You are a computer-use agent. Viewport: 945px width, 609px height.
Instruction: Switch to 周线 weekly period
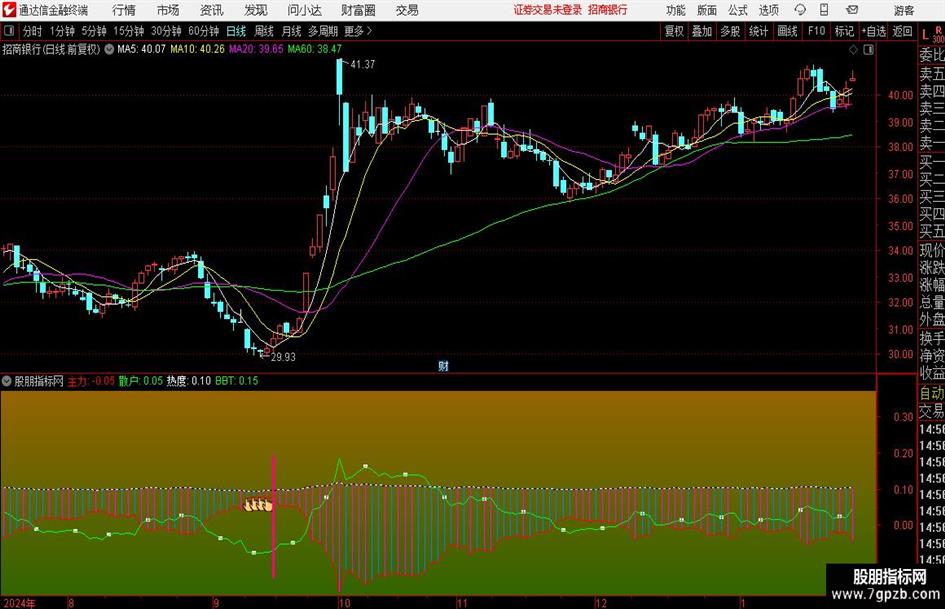point(263,31)
